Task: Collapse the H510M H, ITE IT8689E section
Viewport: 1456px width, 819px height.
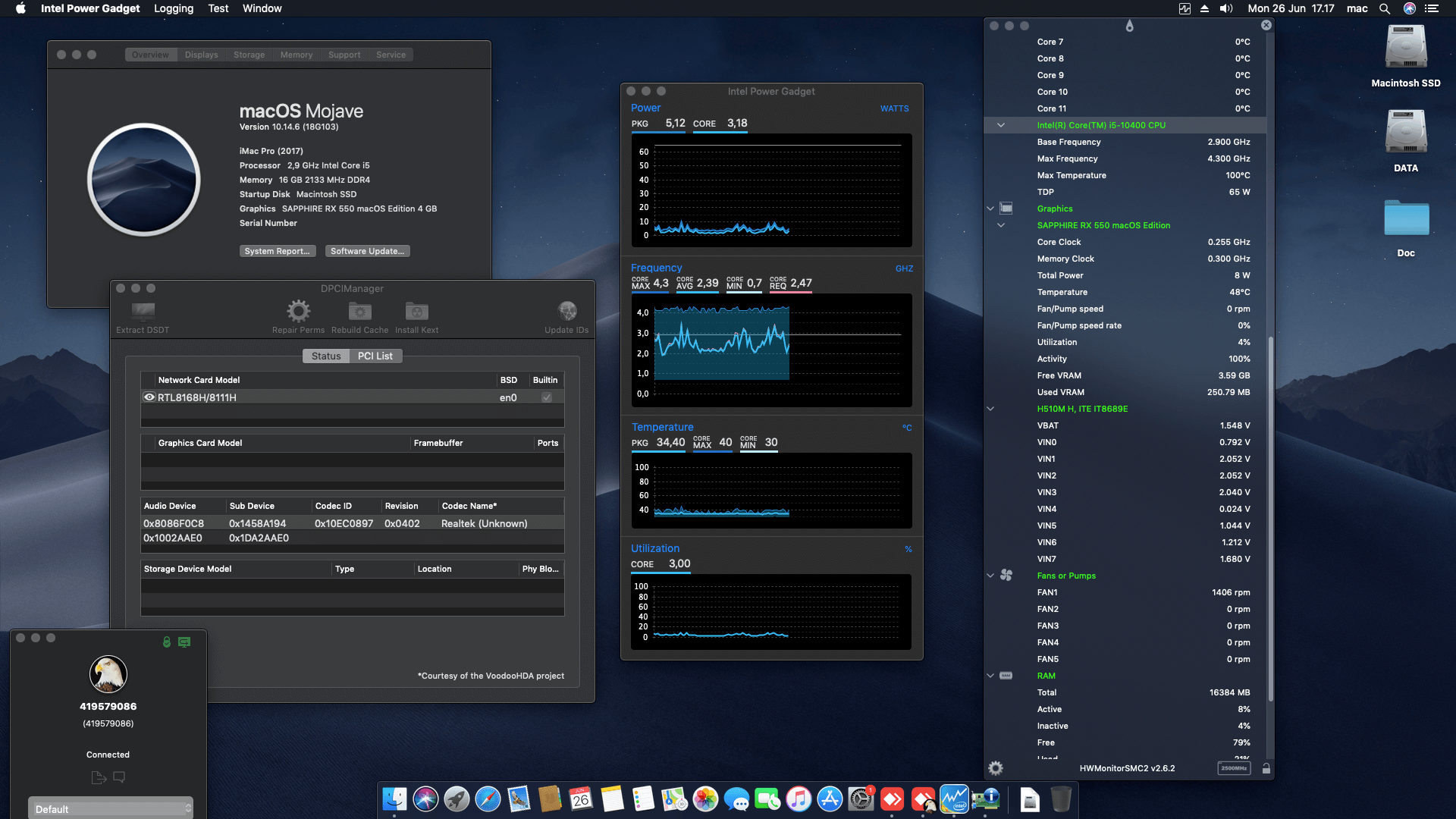Action: 990,409
